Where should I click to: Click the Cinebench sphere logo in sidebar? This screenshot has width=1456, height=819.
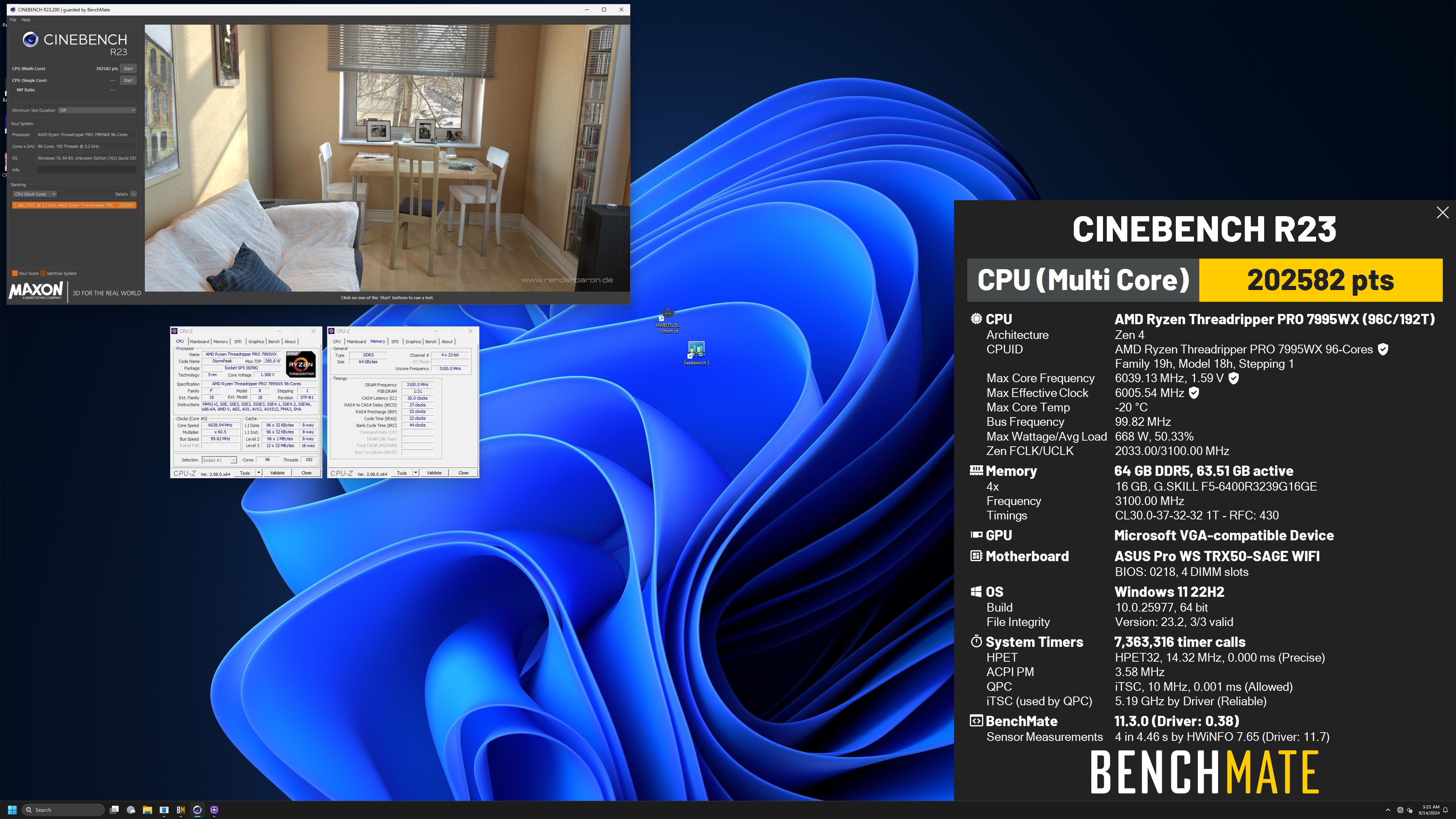(30, 39)
